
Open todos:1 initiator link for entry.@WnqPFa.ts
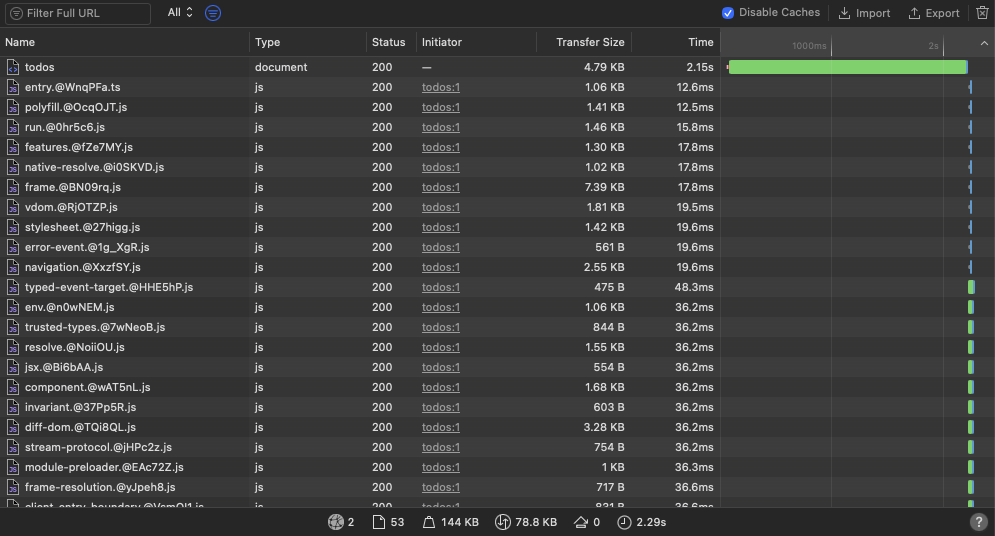(440, 88)
